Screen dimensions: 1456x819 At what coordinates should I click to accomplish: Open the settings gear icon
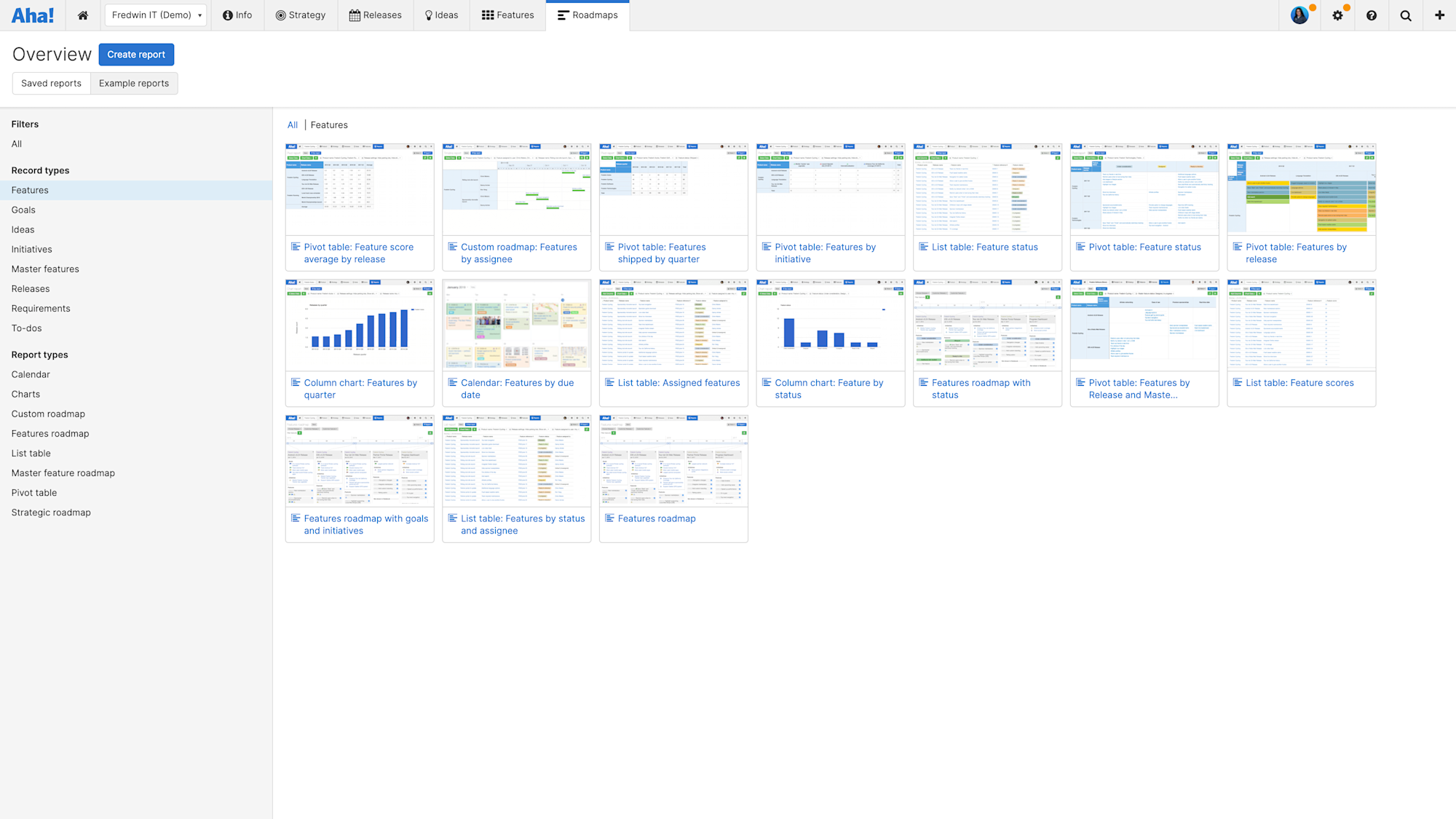click(1337, 15)
